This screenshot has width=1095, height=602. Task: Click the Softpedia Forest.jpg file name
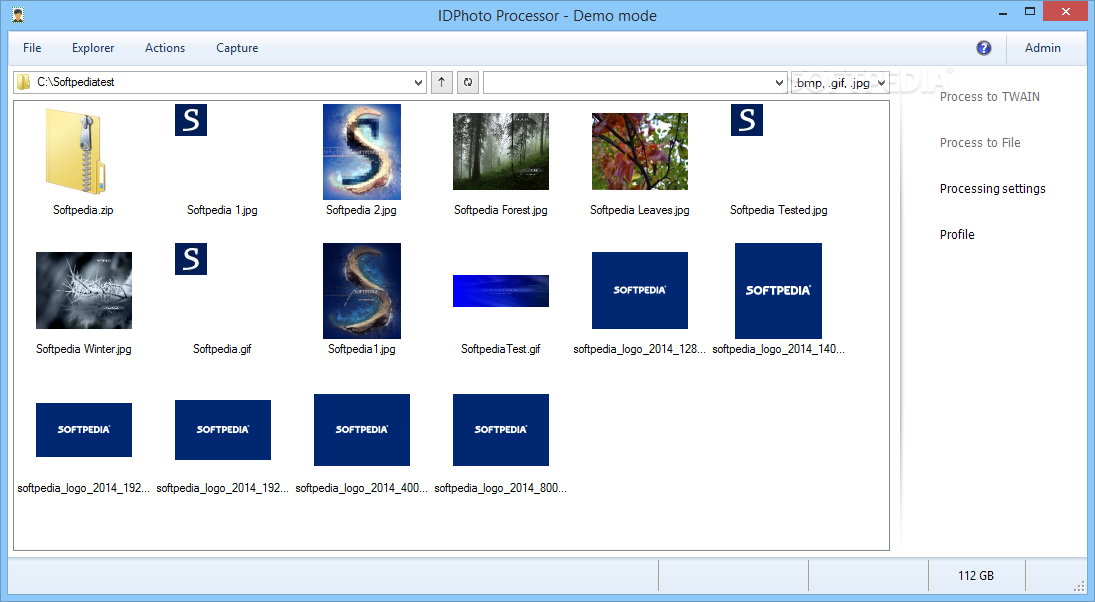[501, 210]
